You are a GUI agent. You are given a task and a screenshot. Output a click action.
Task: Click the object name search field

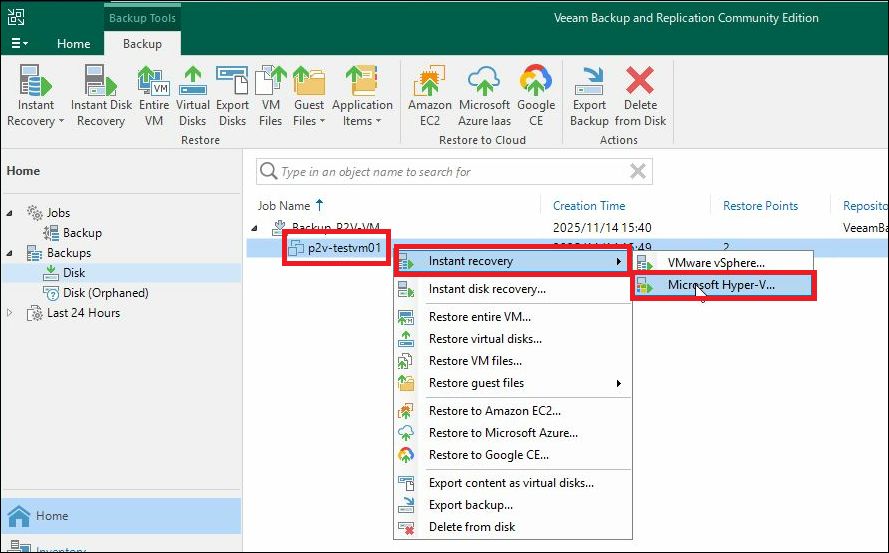[x=450, y=172]
